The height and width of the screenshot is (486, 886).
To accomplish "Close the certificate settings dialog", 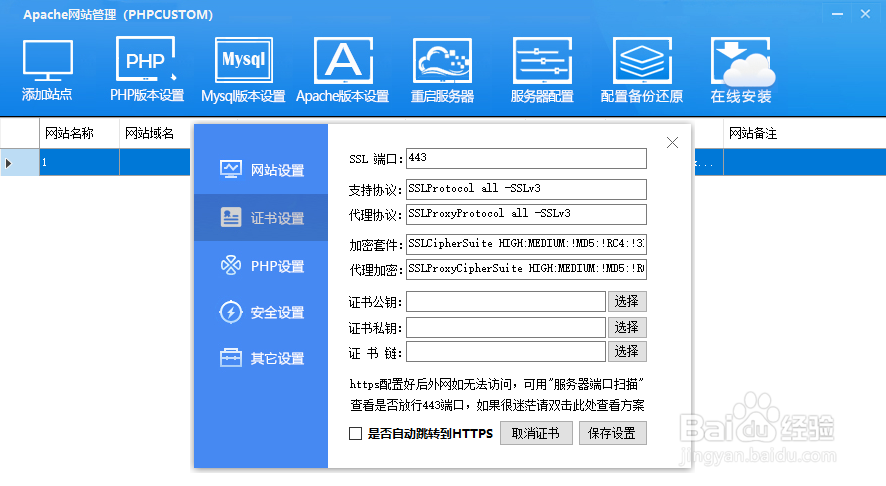I will pyautogui.click(x=672, y=142).
